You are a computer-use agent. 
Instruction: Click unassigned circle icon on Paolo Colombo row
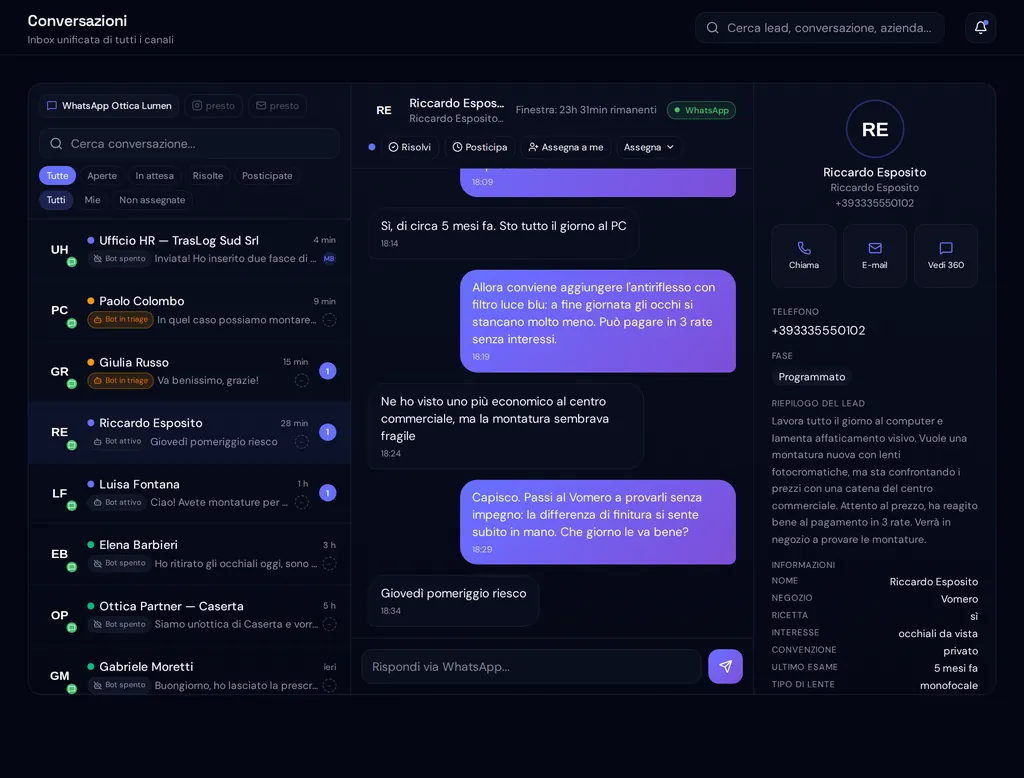coord(330,320)
